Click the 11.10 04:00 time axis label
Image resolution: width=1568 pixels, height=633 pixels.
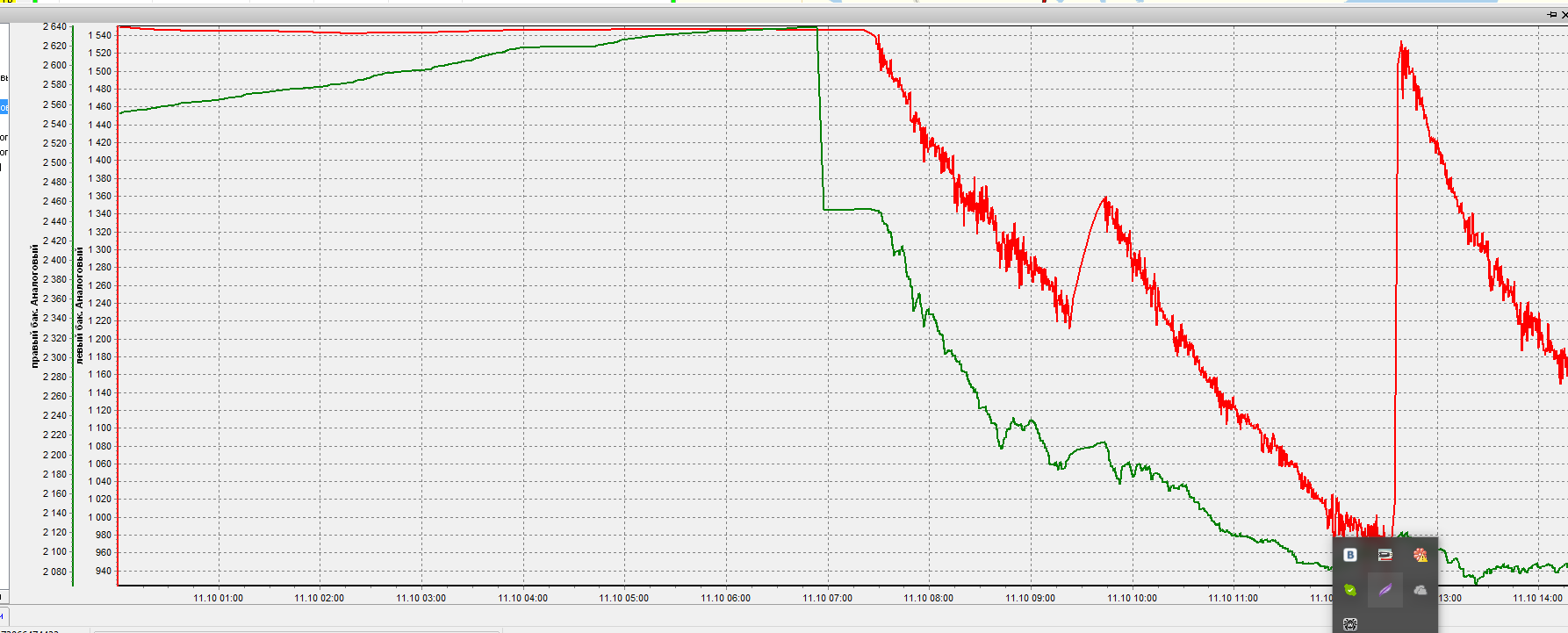click(x=522, y=598)
